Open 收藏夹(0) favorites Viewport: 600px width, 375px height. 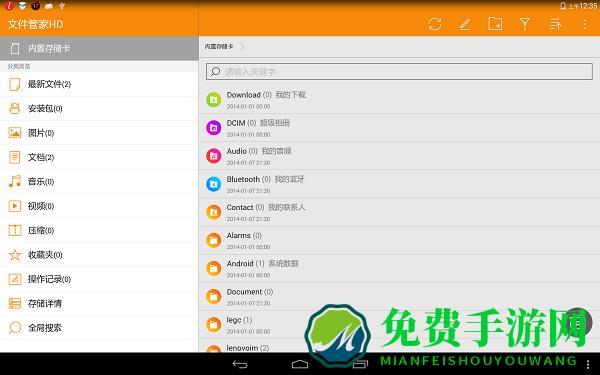click(x=99, y=255)
